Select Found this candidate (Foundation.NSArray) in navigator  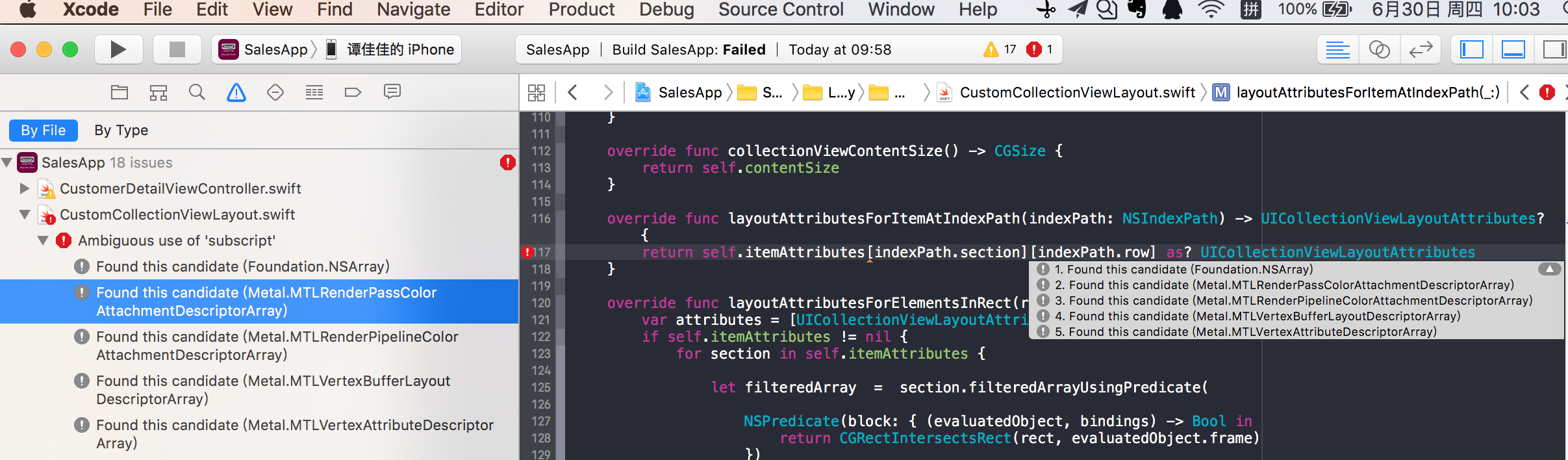[x=242, y=266]
